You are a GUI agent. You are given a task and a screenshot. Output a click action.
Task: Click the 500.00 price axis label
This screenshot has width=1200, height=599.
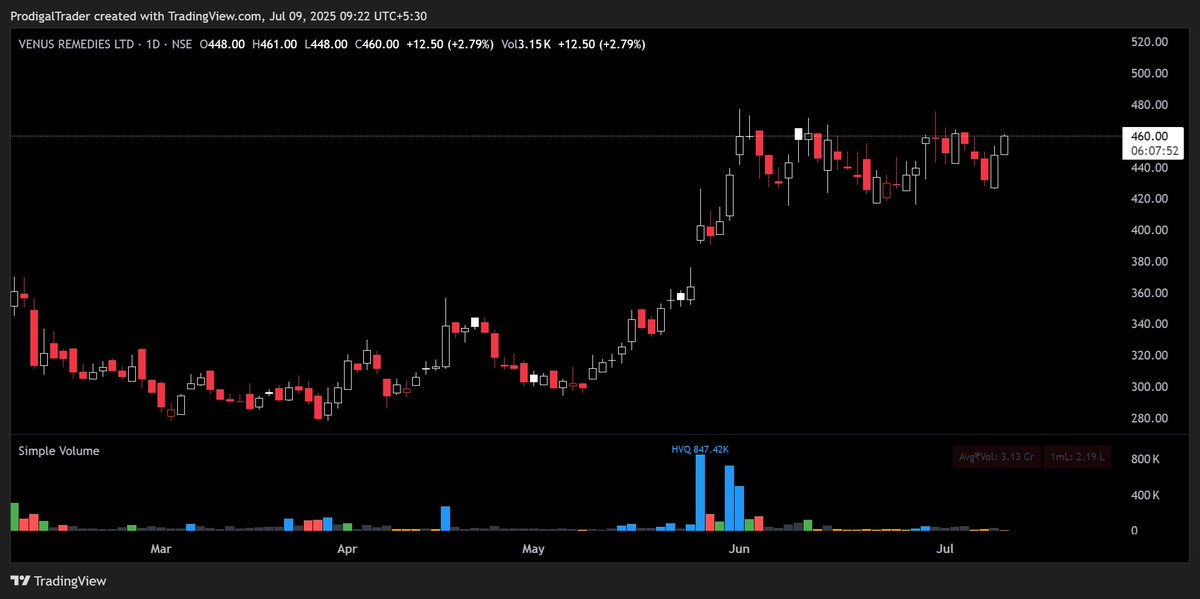click(1149, 73)
